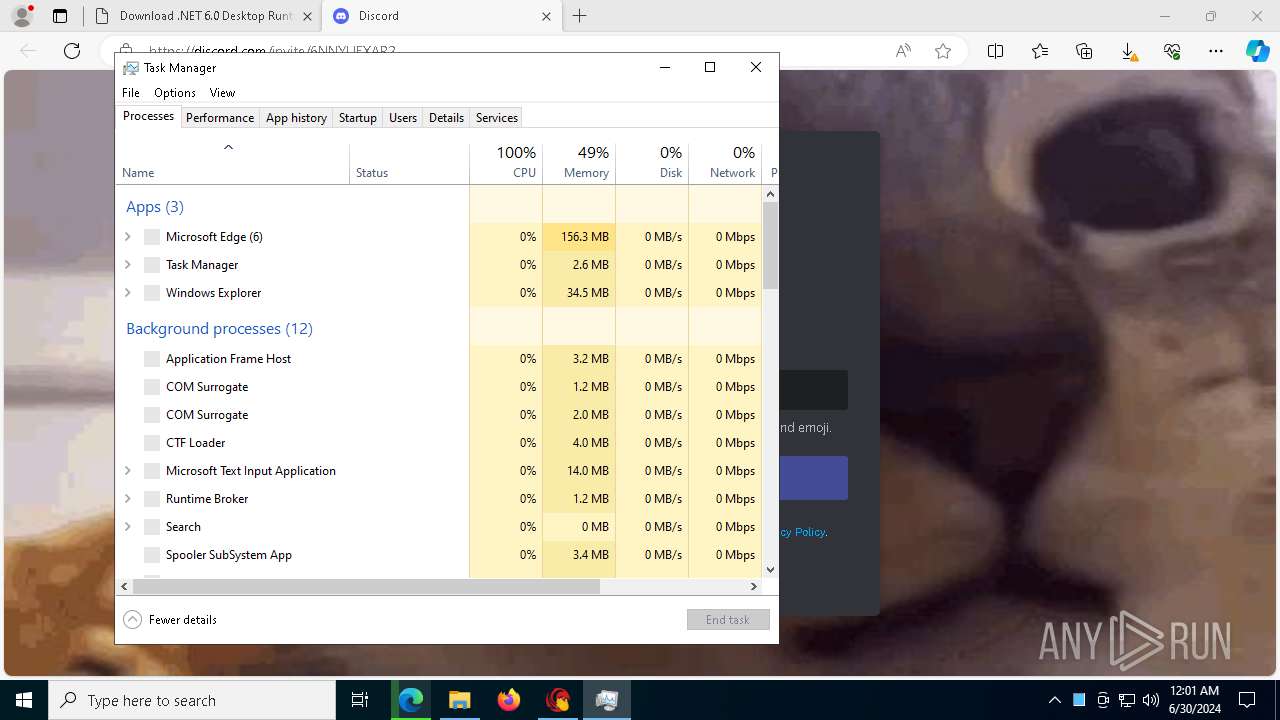Close the Discord browser tab

point(546,16)
